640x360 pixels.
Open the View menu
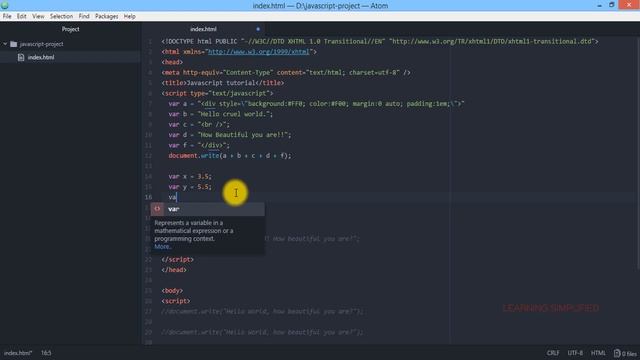38,16
